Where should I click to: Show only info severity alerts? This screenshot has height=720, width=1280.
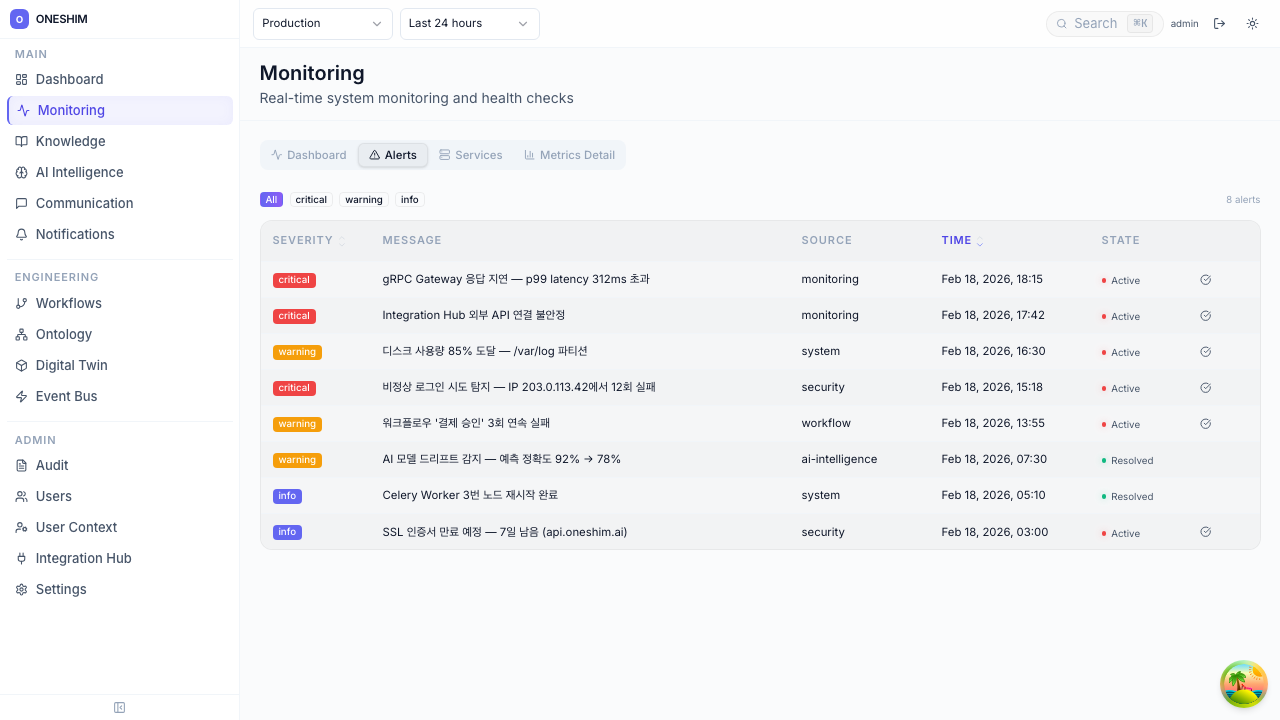click(x=410, y=200)
